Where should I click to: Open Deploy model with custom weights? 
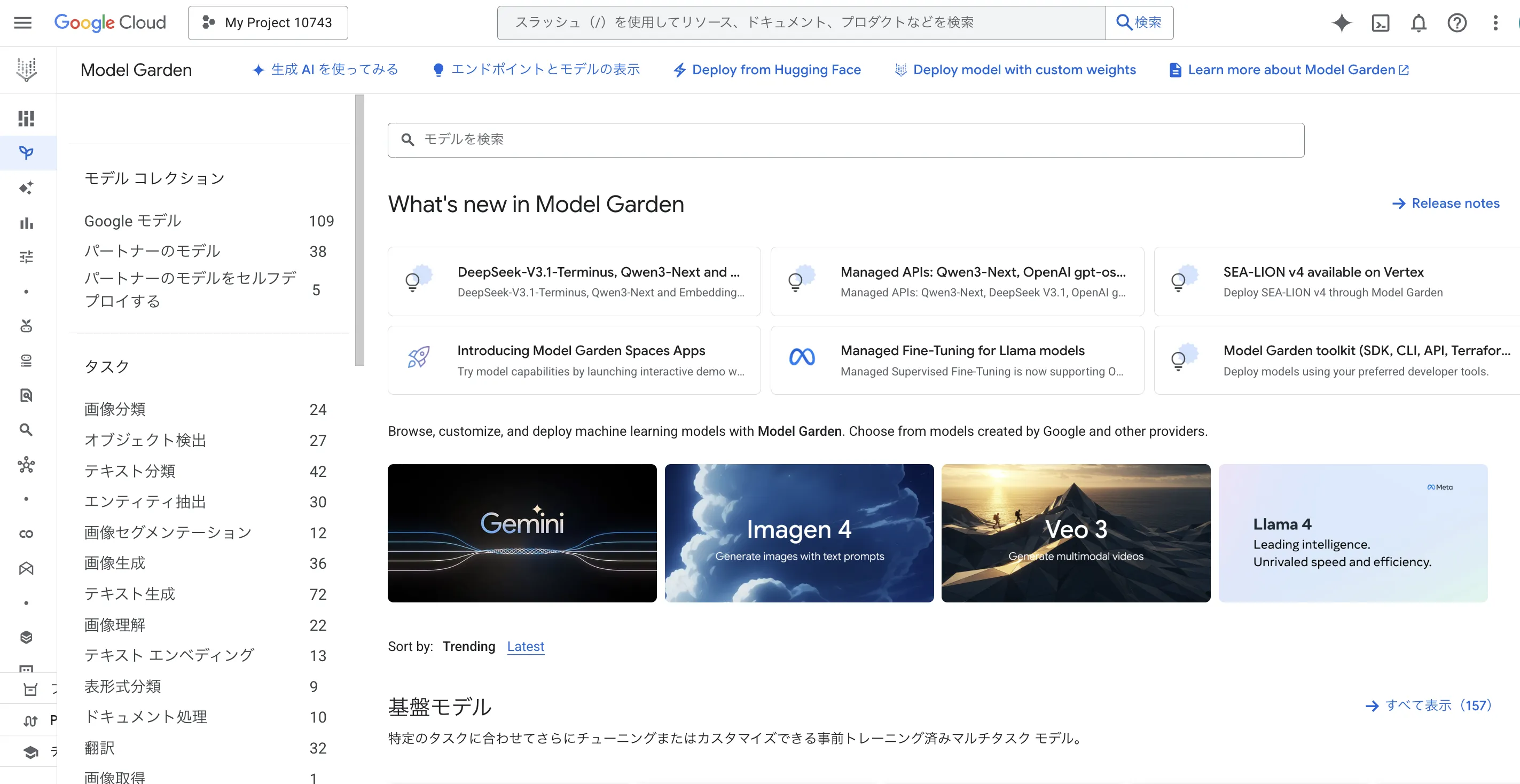point(1015,69)
